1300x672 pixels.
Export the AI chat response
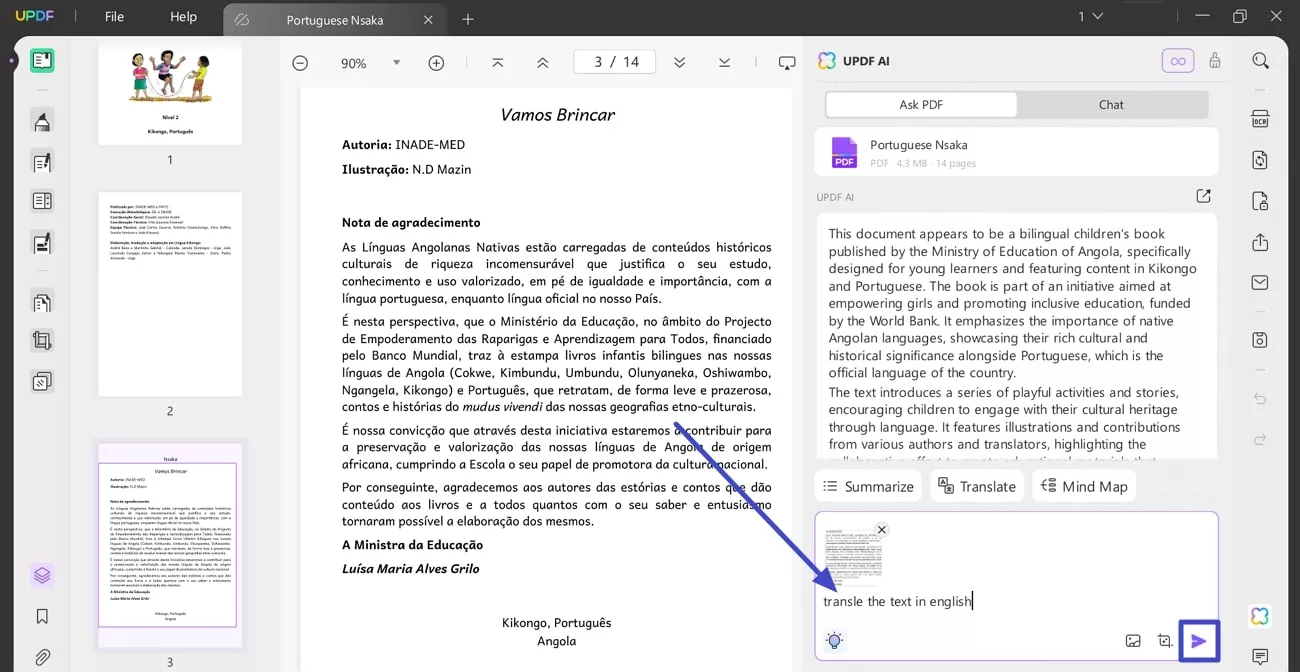click(1203, 197)
